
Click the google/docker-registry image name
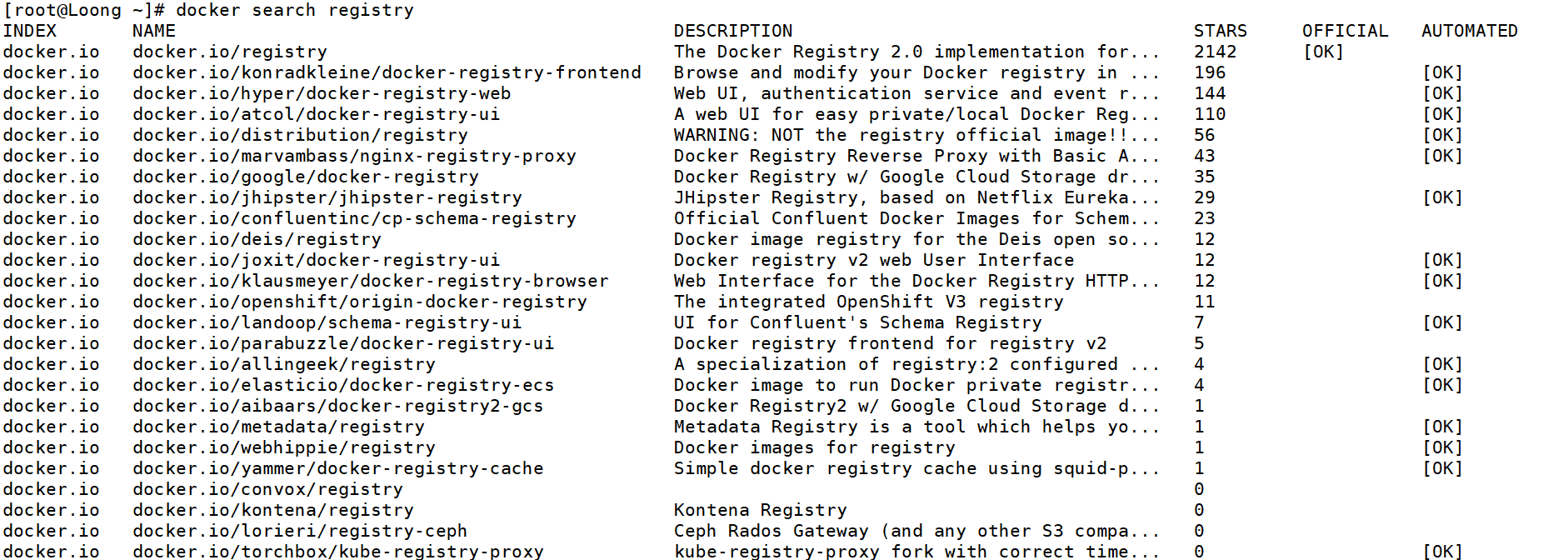point(306,177)
